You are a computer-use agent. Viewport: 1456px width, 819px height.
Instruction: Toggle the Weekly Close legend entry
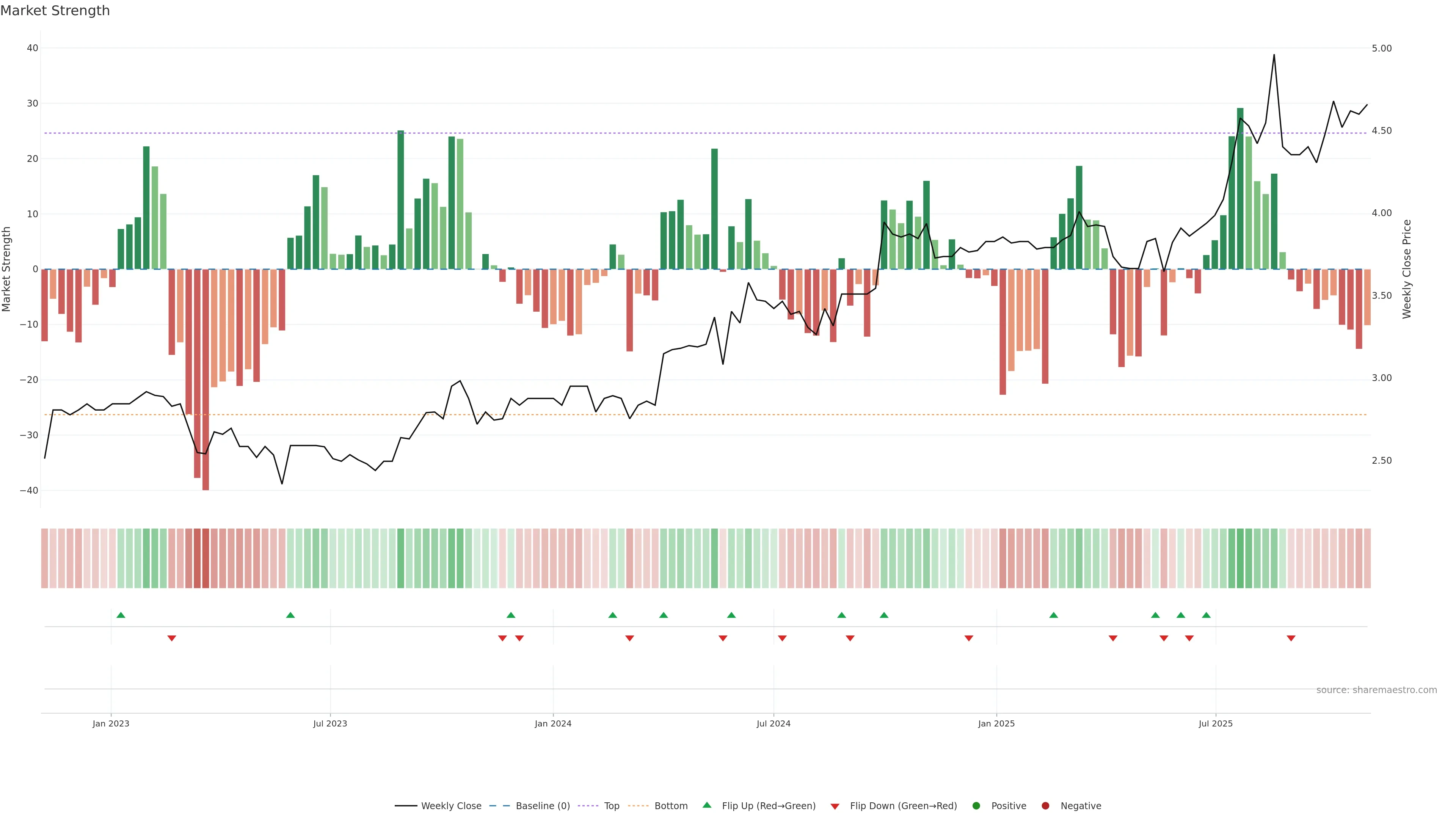[450, 805]
